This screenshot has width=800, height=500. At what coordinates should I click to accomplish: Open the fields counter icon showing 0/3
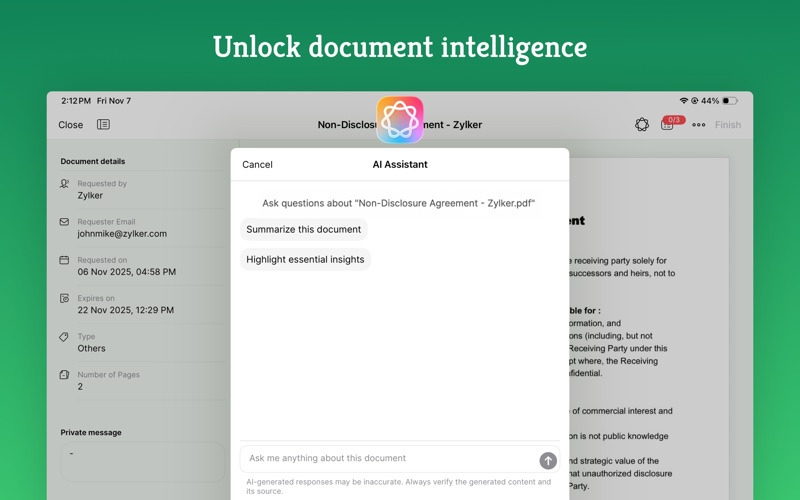tap(669, 124)
